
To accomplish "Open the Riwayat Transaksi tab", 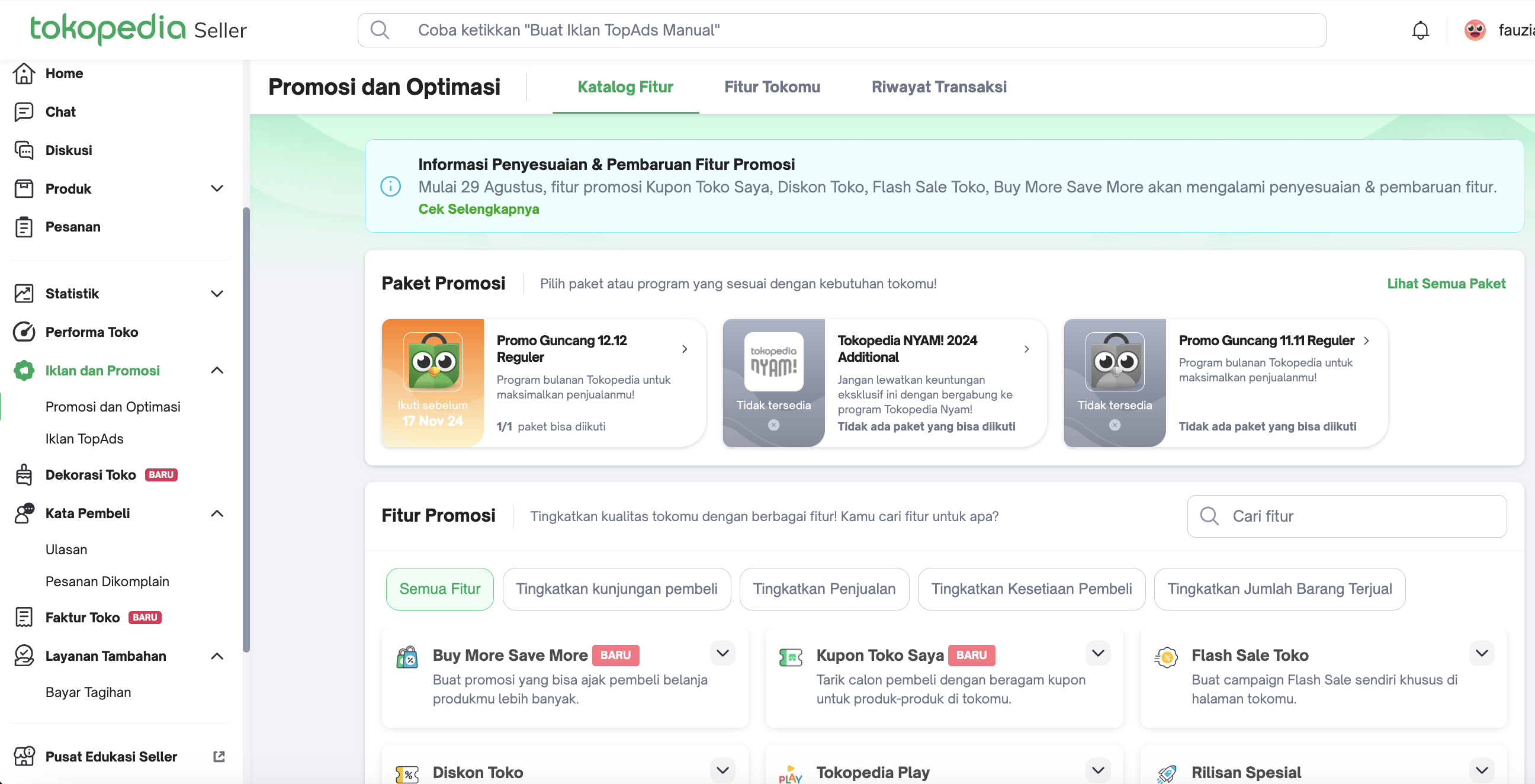I will (939, 87).
